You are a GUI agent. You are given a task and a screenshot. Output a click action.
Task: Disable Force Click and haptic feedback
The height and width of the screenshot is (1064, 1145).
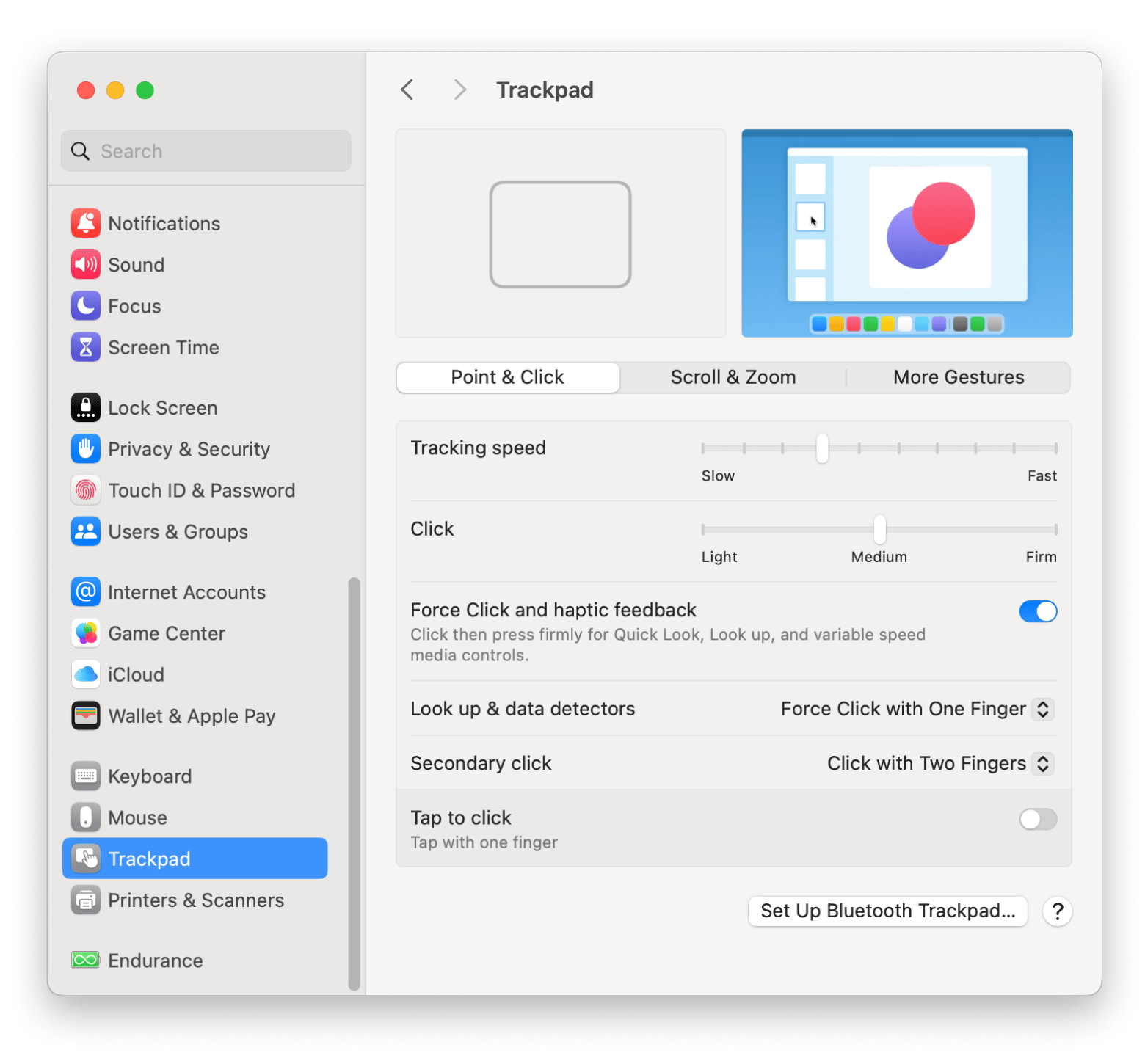point(1037,611)
